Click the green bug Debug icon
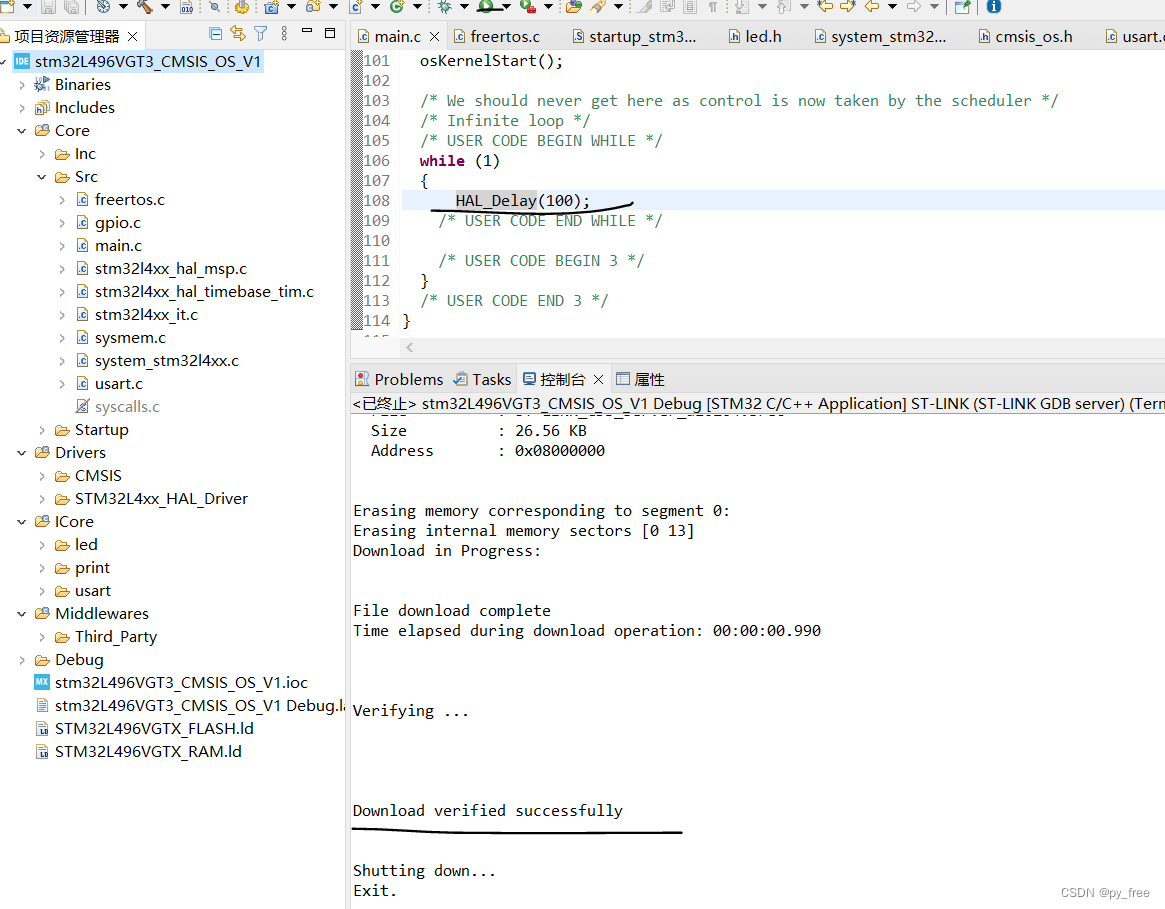 click(445, 7)
